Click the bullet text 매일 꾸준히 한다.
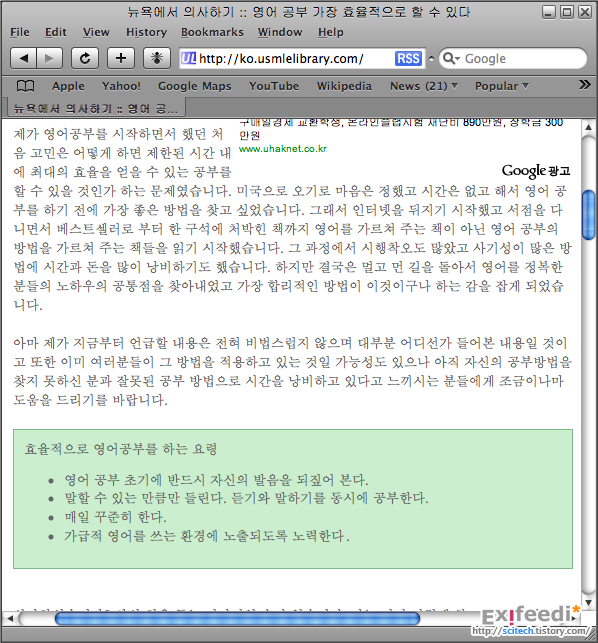598x643 pixels. (115, 517)
